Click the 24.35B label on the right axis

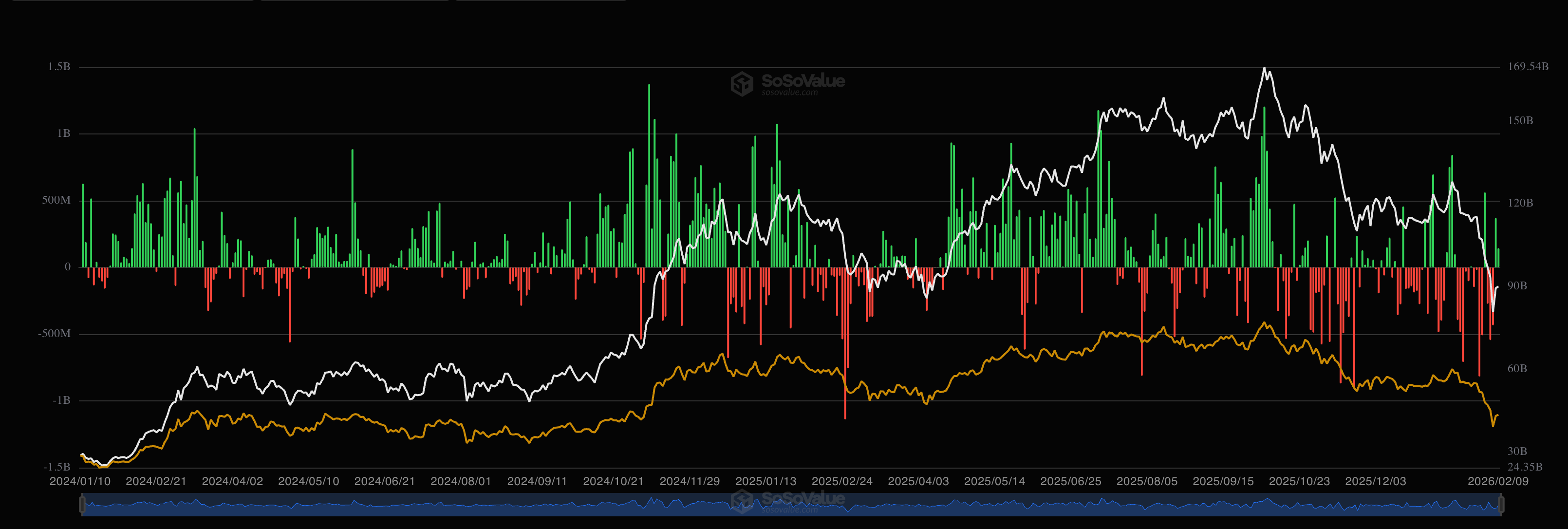pos(1525,467)
